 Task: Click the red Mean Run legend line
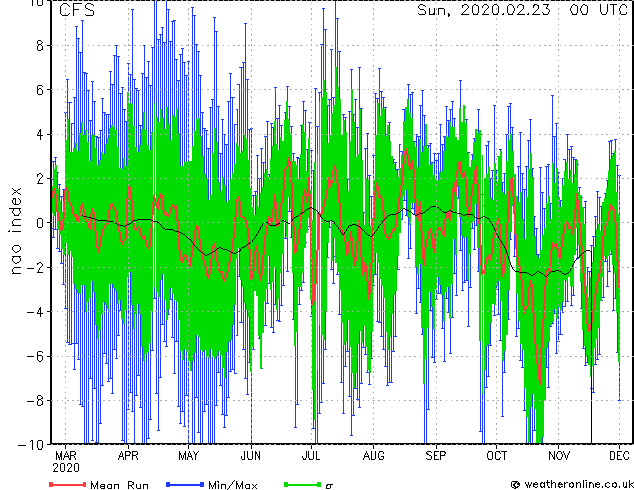click(68, 484)
